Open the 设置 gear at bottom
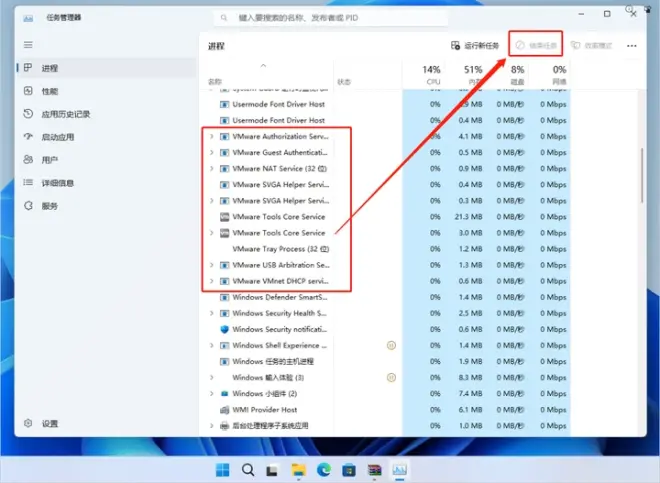The width and height of the screenshot is (660, 483). 28,423
